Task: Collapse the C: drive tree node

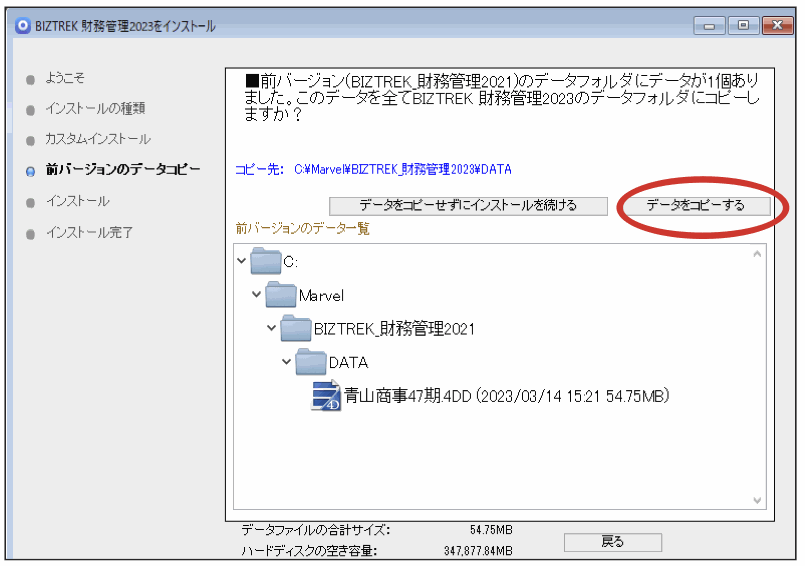Action: (x=241, y=262)
